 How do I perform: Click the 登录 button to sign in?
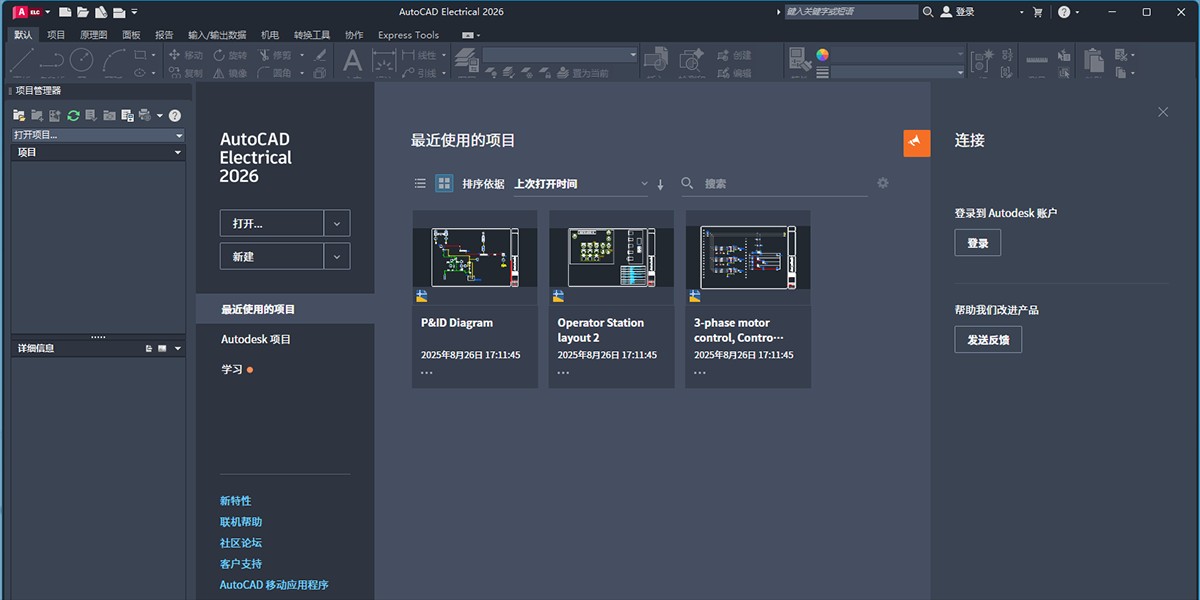pos(977,242)
